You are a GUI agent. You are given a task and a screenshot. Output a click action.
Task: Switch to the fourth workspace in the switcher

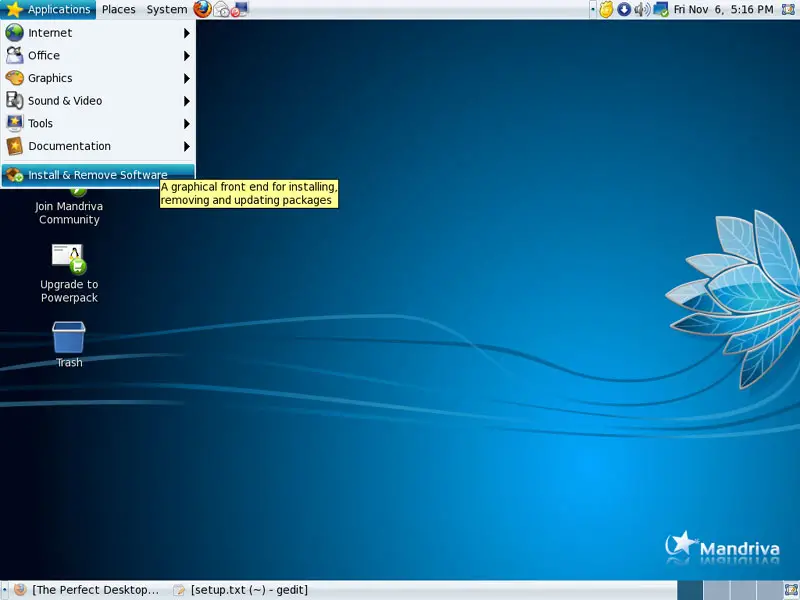click(769, 590)
